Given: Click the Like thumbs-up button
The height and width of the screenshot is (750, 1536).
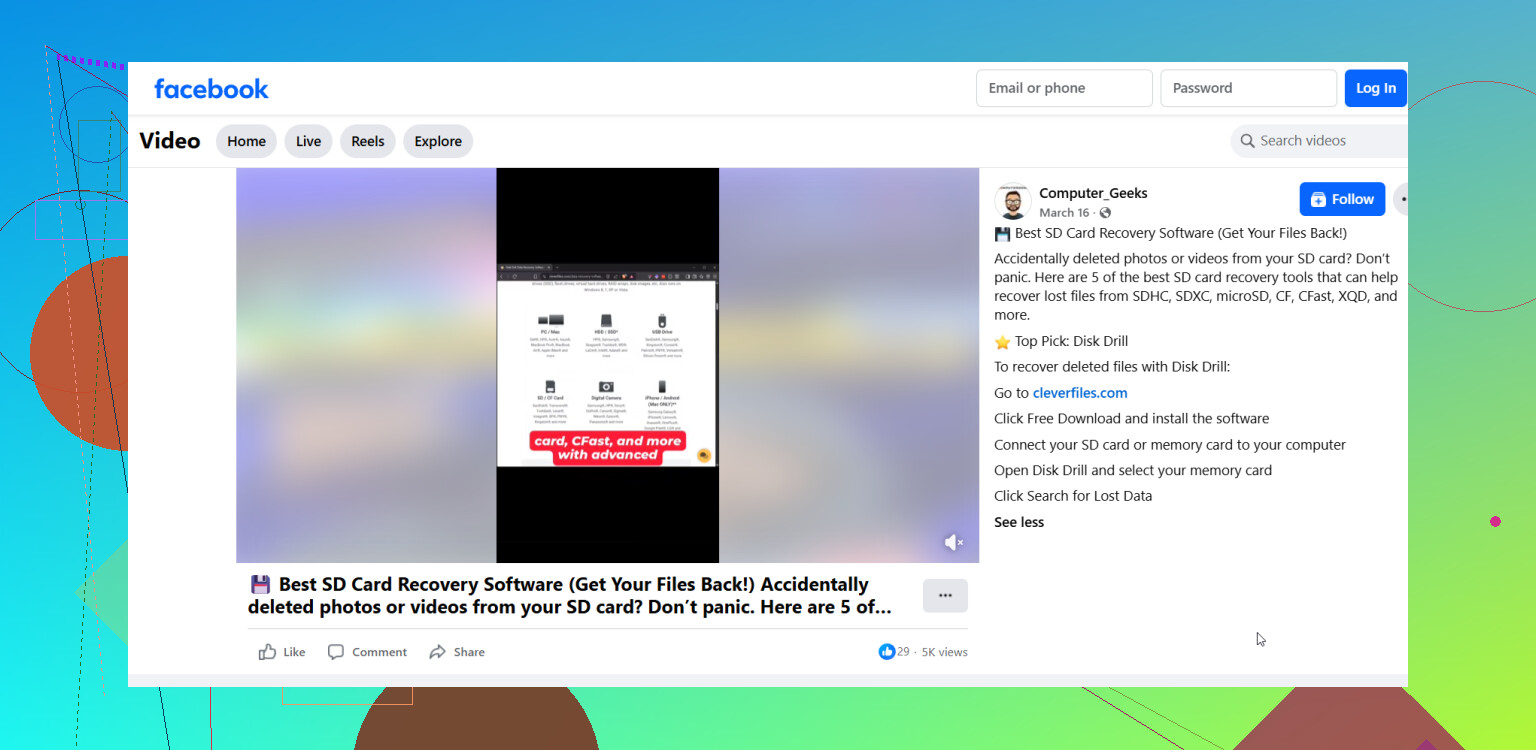Looking at the screenshot, I should (x=282, y=652).
